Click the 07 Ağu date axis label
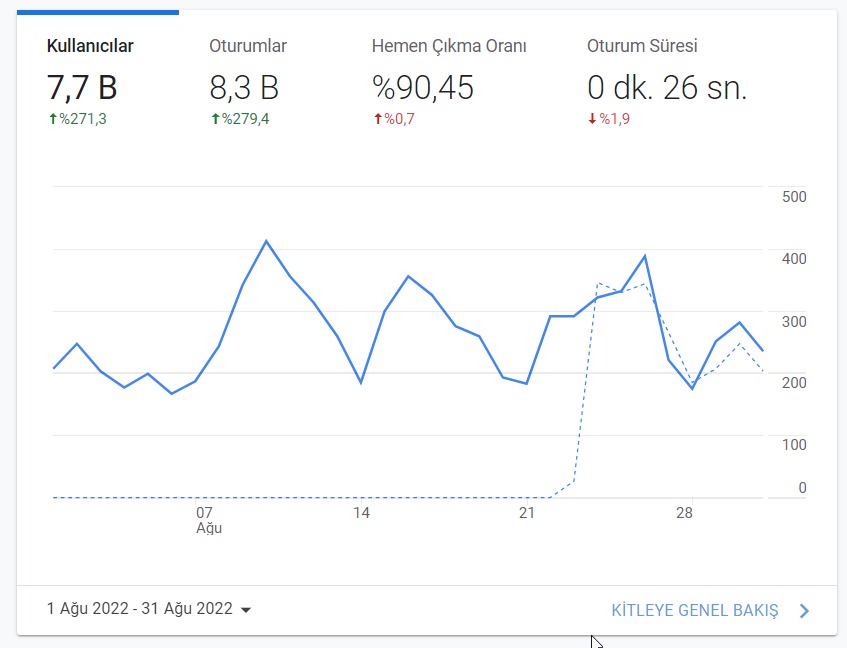The image size is (847, 648). point(209,520)
